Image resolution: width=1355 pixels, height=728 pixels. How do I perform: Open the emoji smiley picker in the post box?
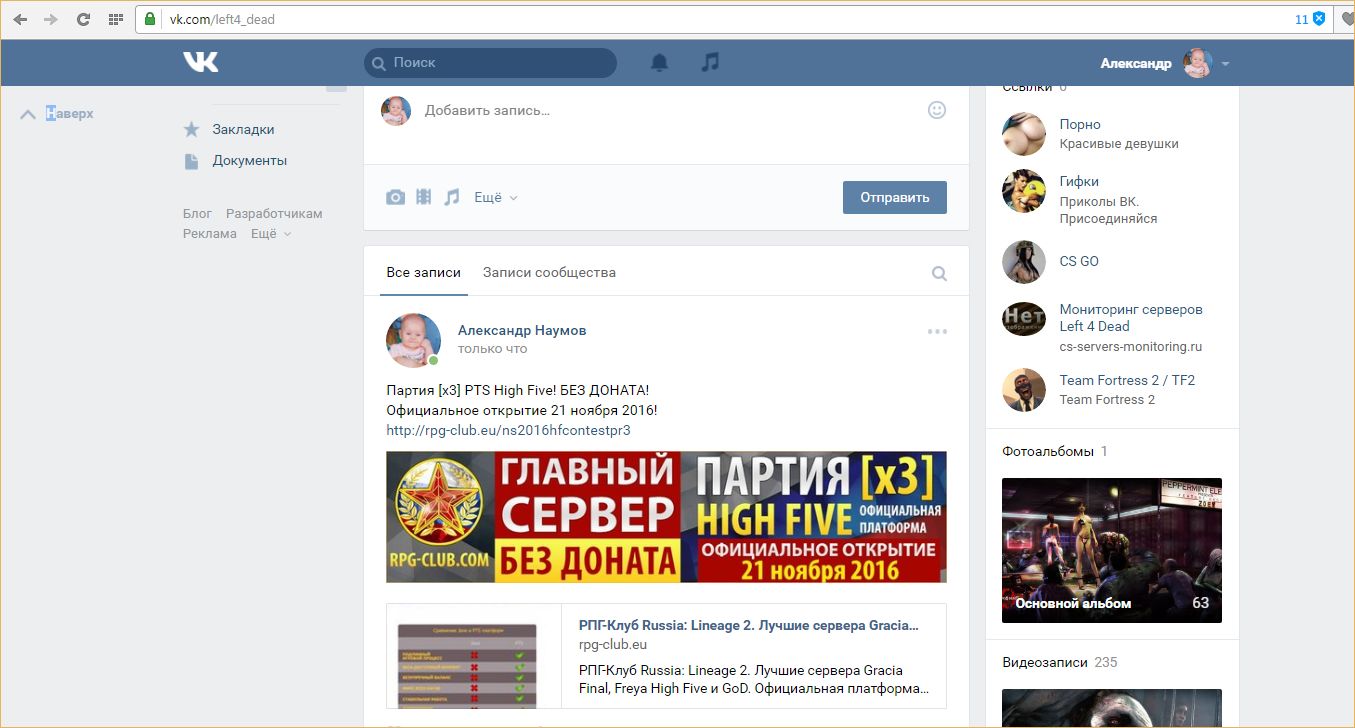pyautogui.click(x=937, y=110)
